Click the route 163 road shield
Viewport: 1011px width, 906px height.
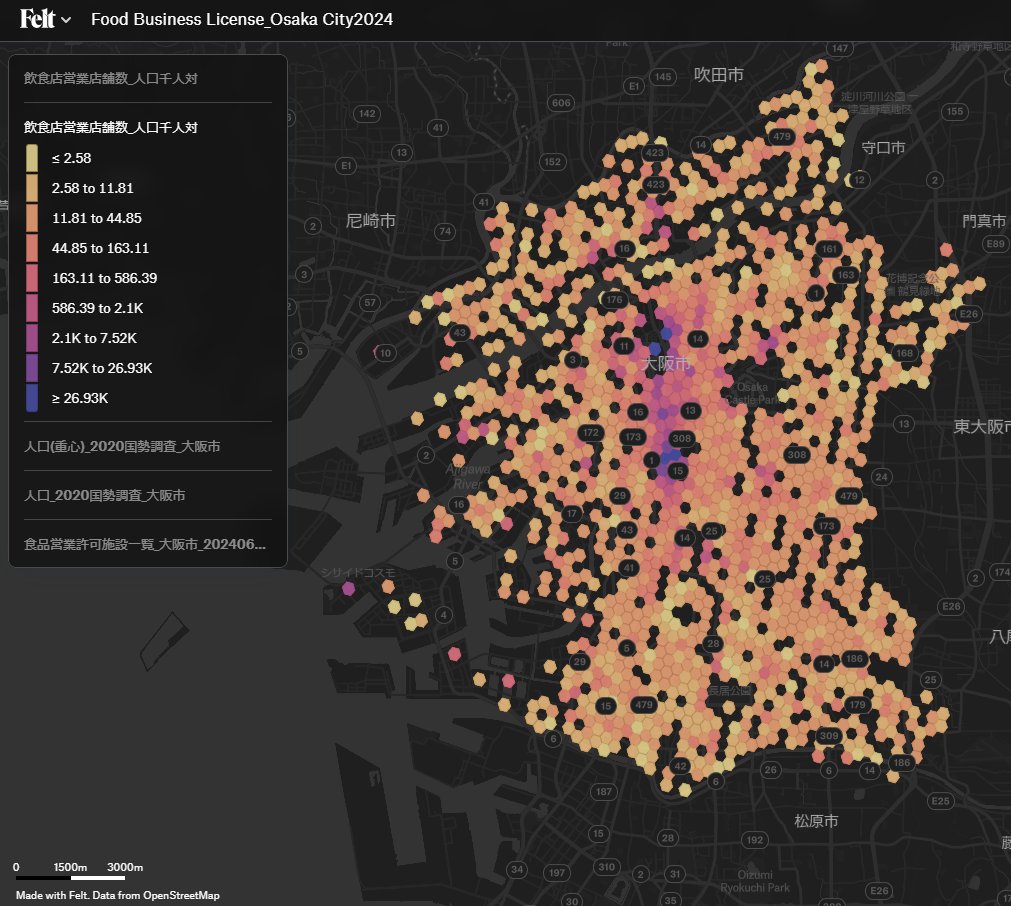846,275
